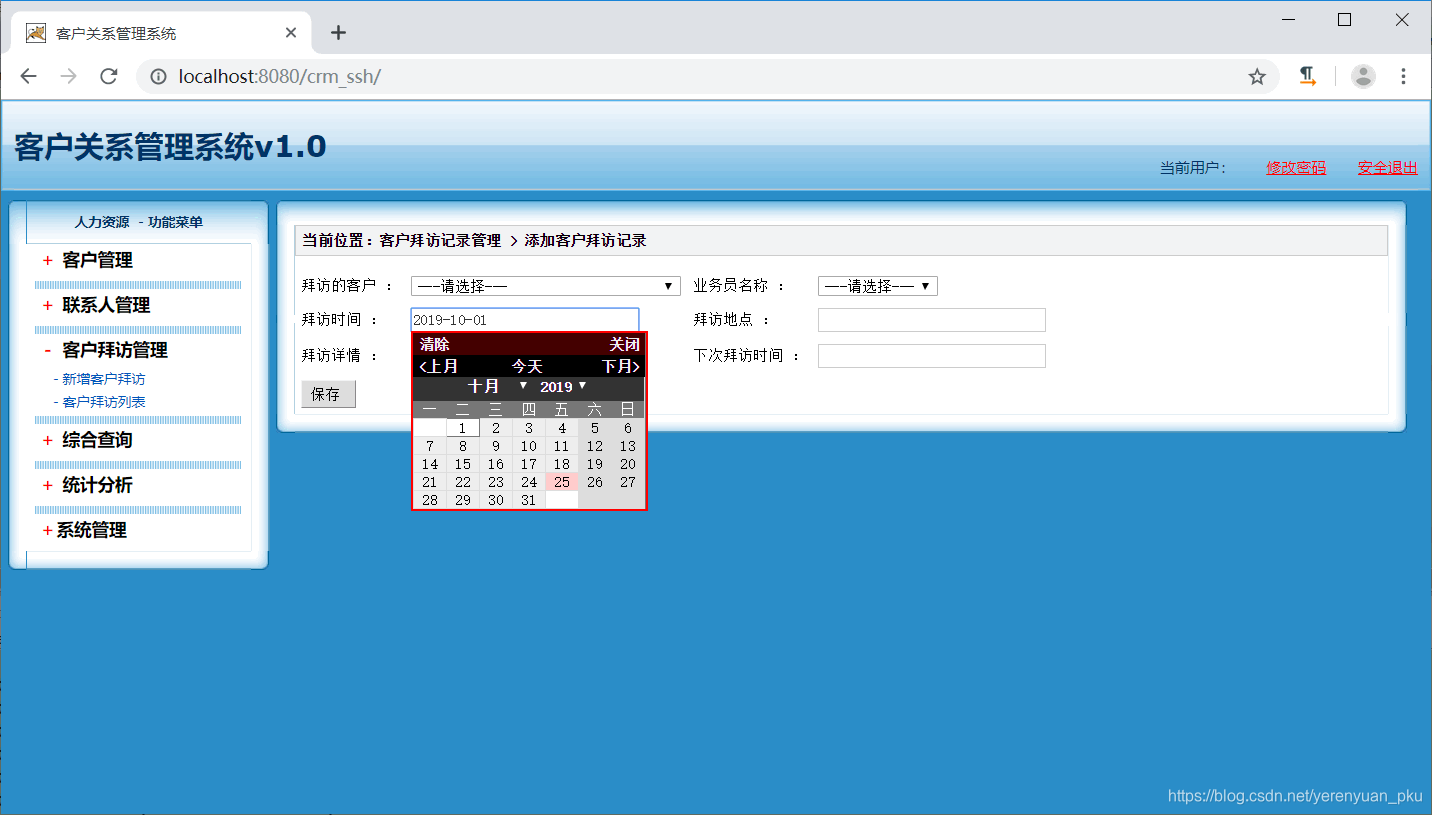Screen dimensions: 1432x815
Task: Select day 13 in the calendar
Action: 628,446
